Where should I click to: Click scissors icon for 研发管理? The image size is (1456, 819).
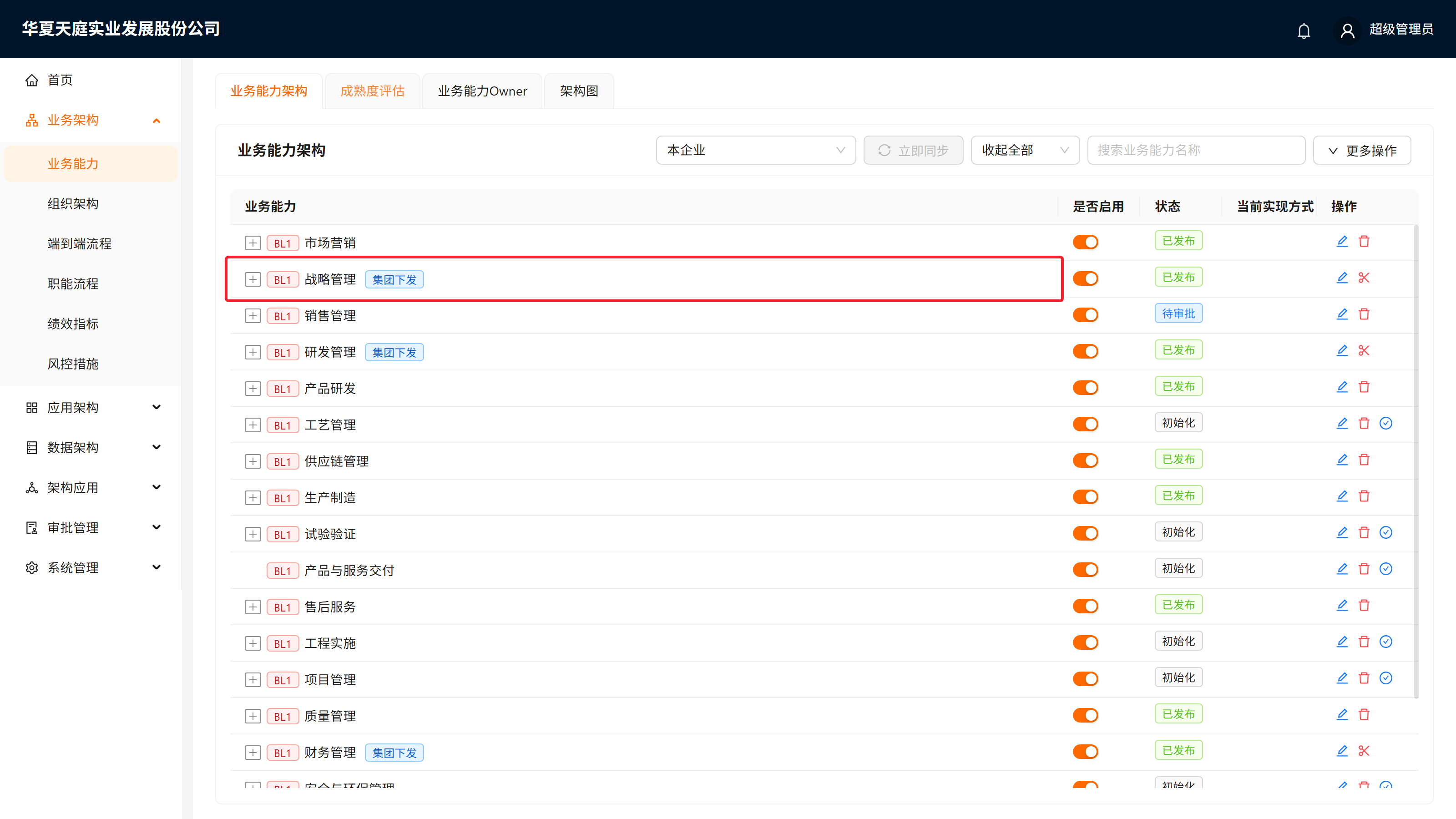(x=1364, y=350)
